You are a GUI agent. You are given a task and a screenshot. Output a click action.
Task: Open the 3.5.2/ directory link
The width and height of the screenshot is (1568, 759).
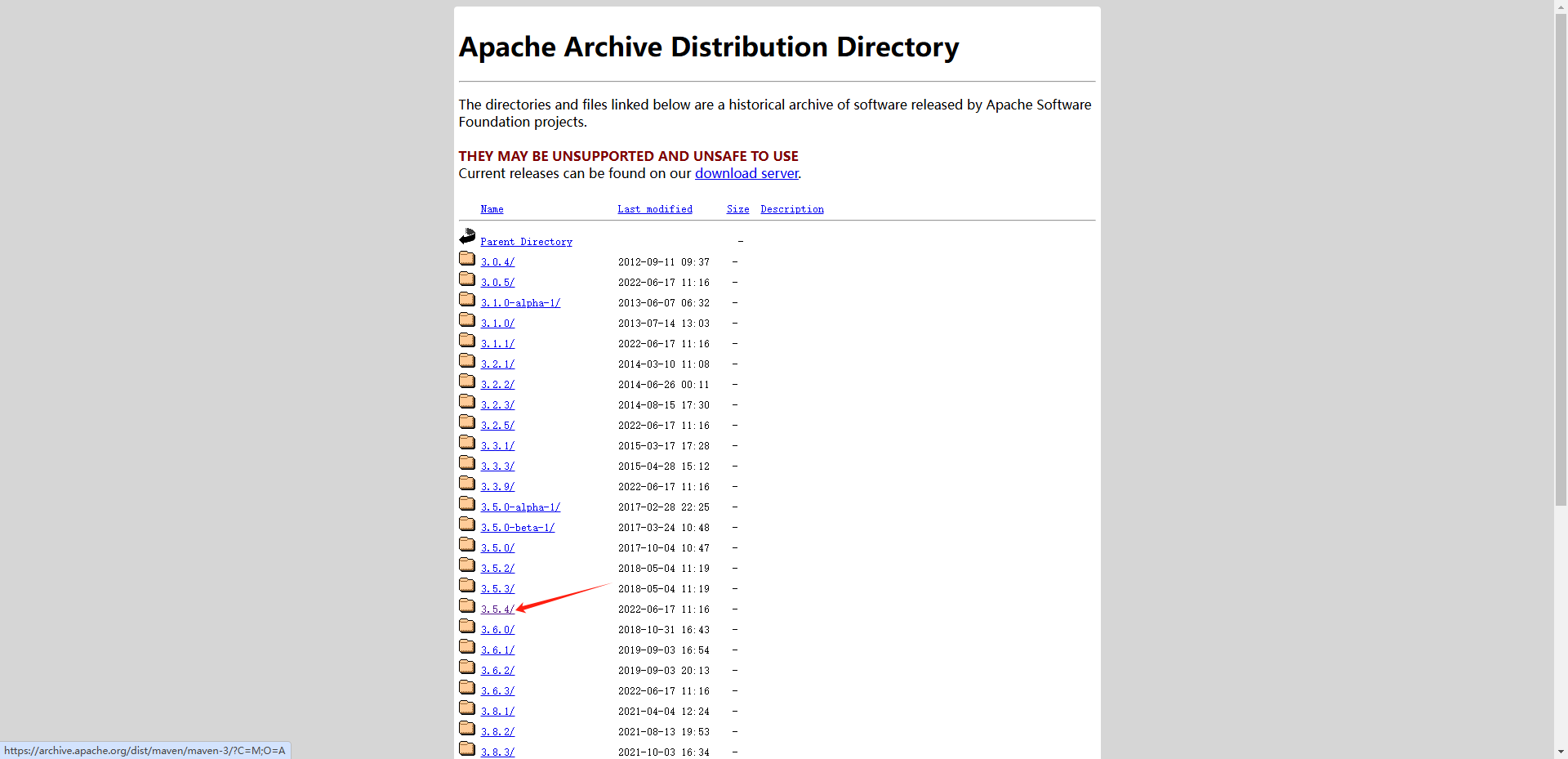point(497,569)
